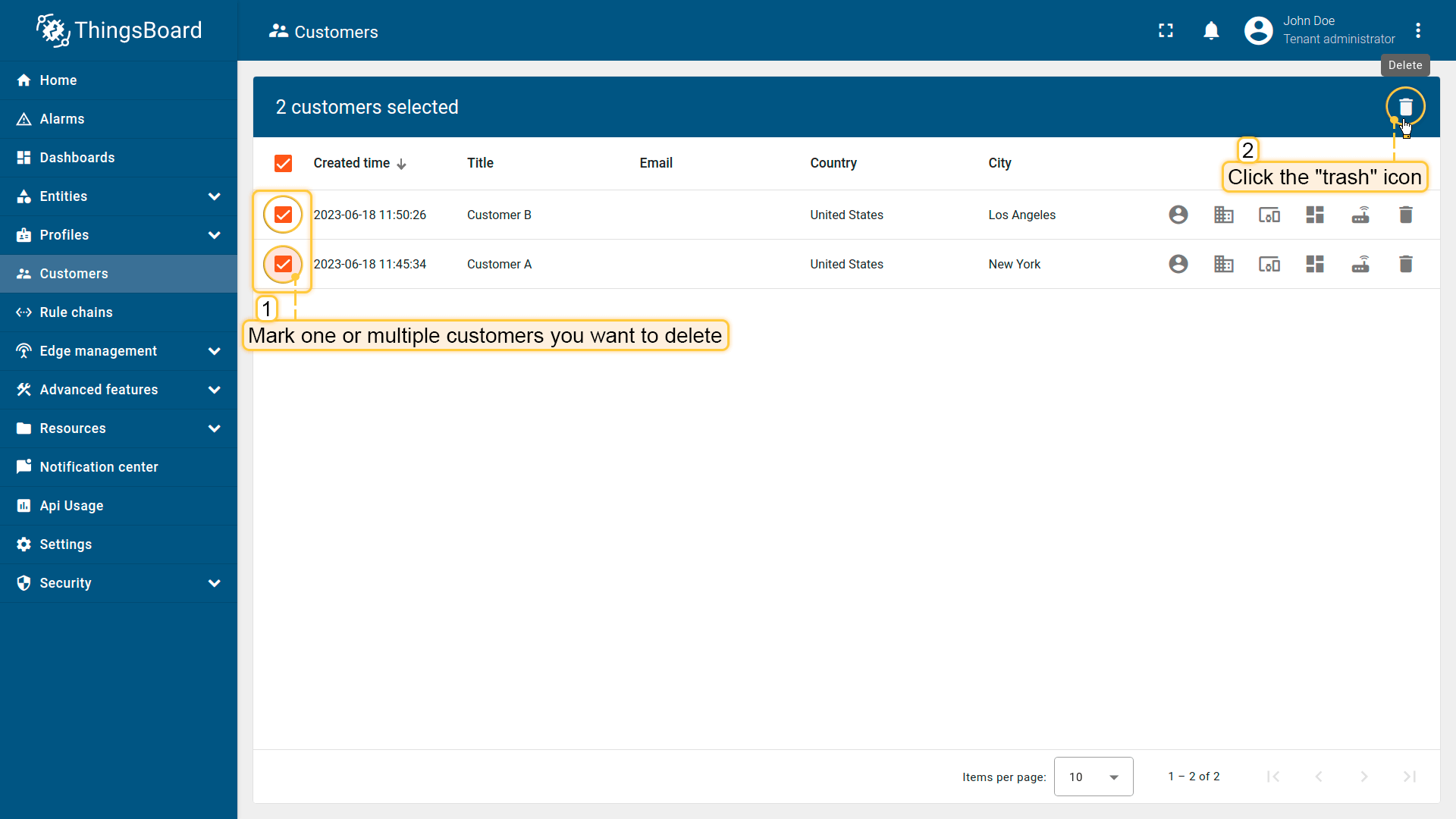Open manage edges icon for Customer B
Viewport: 1456px width, 819px height.
click(1360, 215)
